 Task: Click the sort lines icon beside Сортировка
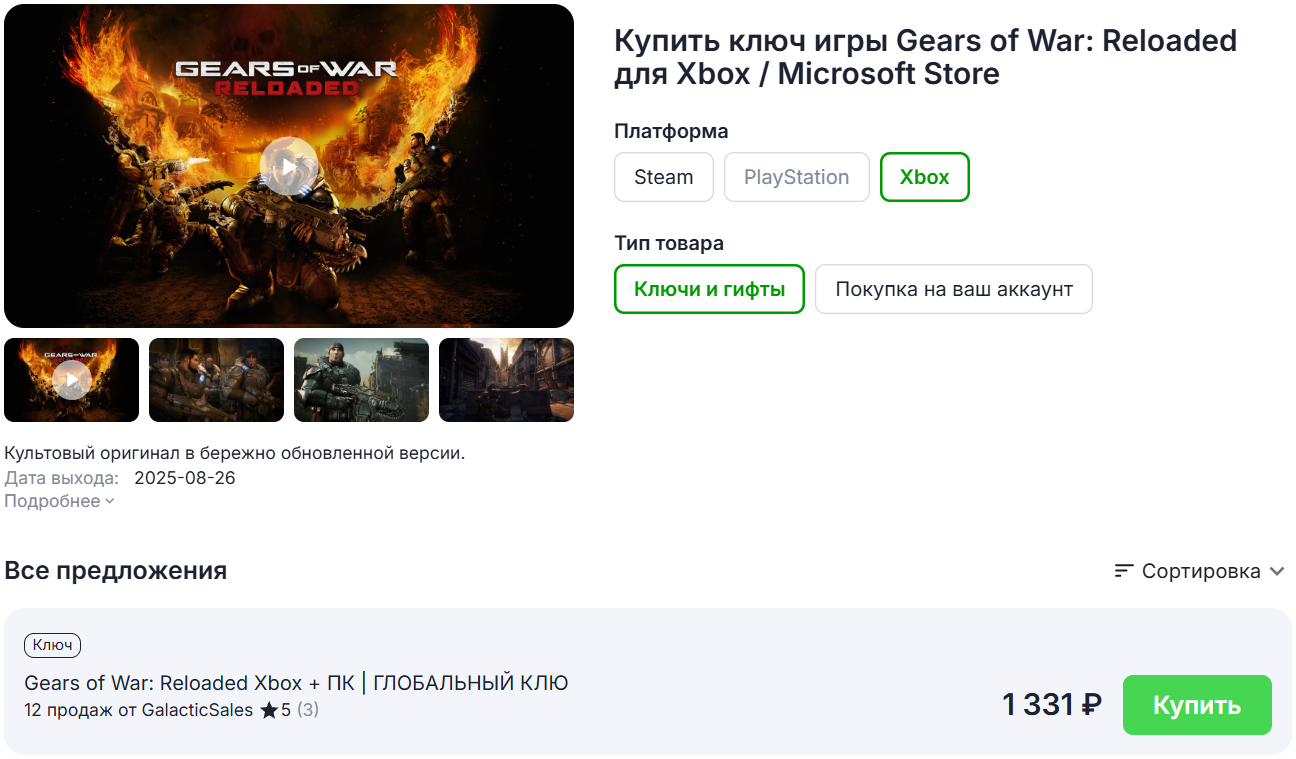1124,571
